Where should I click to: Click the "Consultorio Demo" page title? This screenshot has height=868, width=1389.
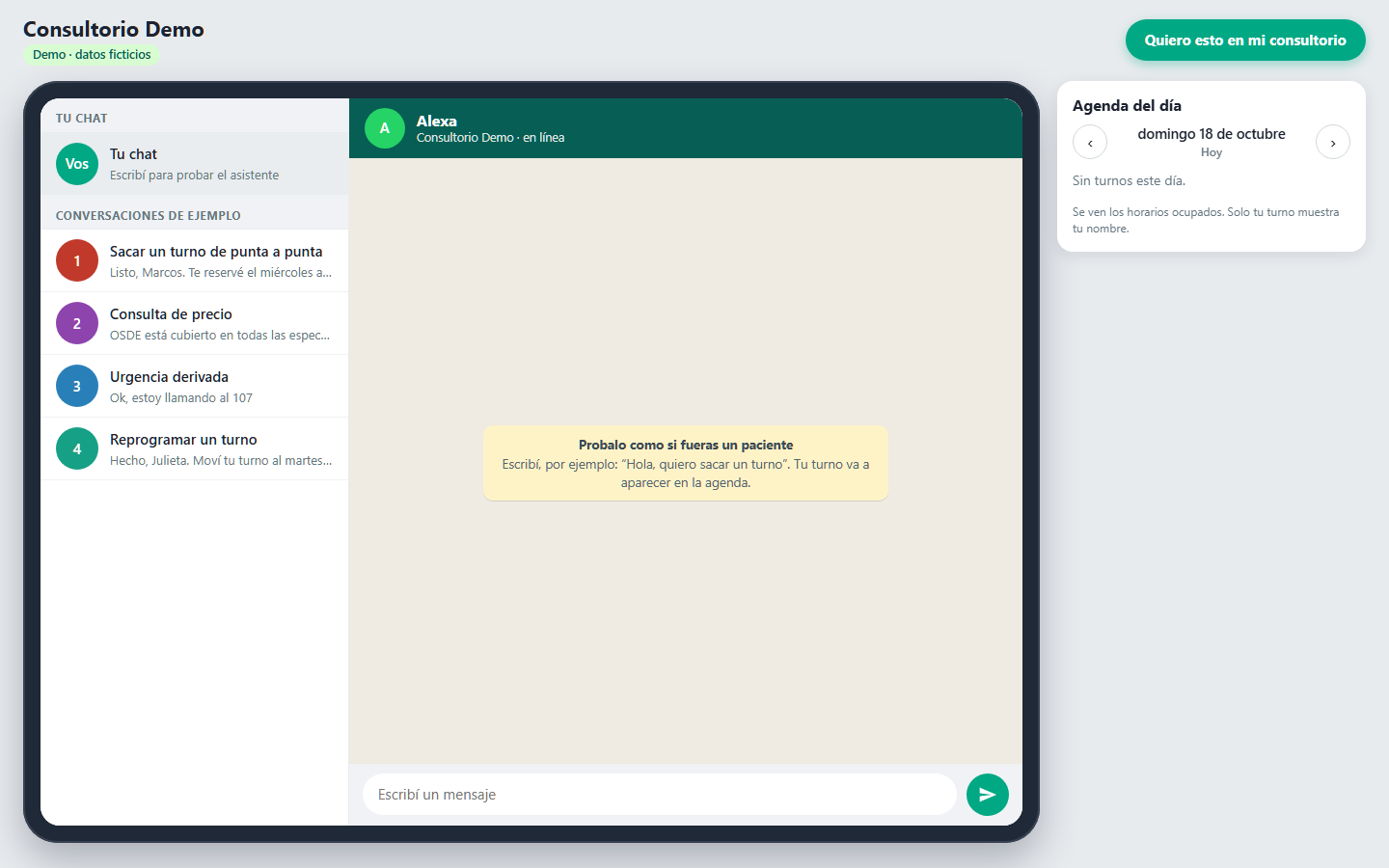click(x=114, y=29)
